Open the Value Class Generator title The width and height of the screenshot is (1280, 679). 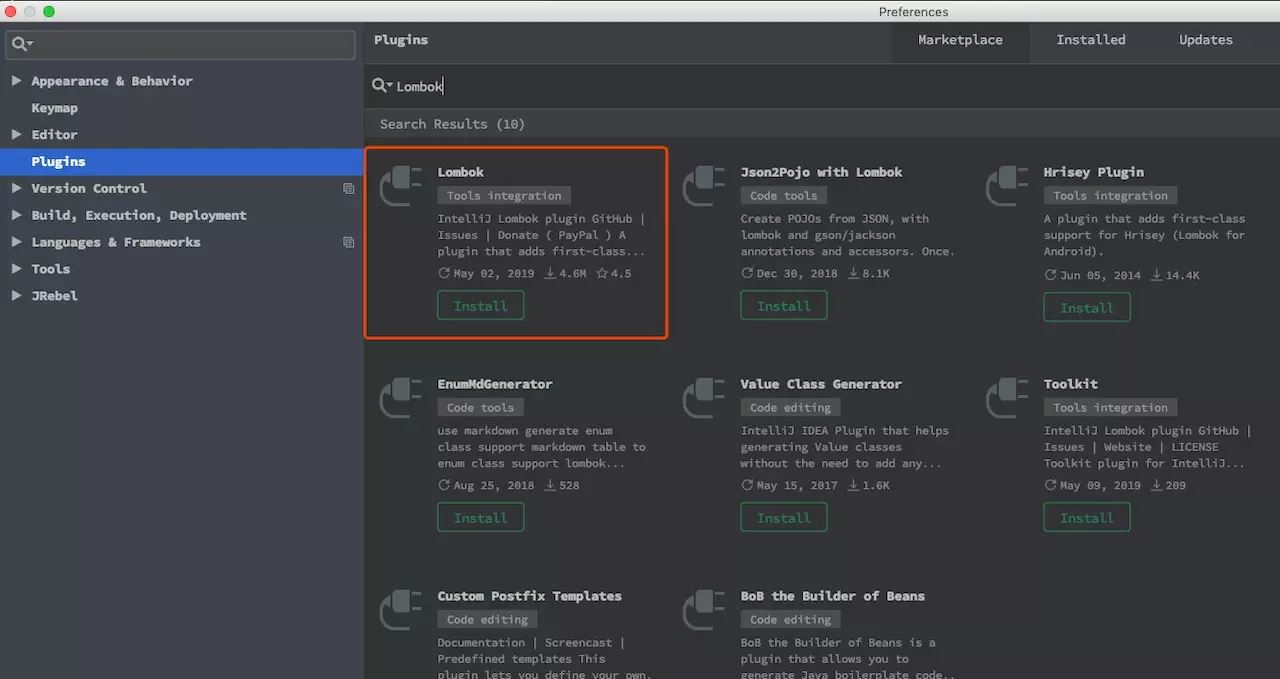pos(821,384)
